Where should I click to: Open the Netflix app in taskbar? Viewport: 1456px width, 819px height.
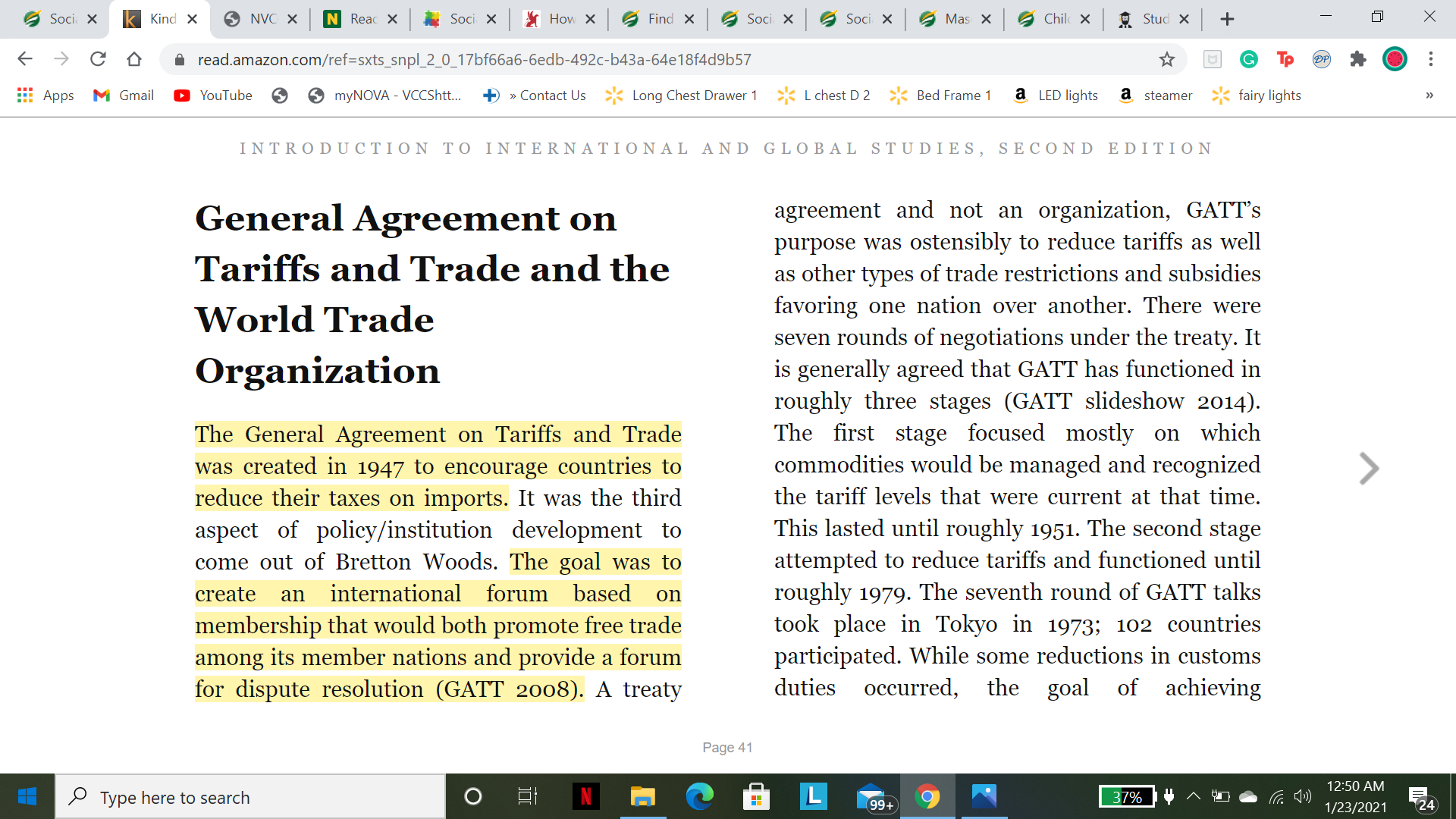pyautogui.click(x=585, y=796)
